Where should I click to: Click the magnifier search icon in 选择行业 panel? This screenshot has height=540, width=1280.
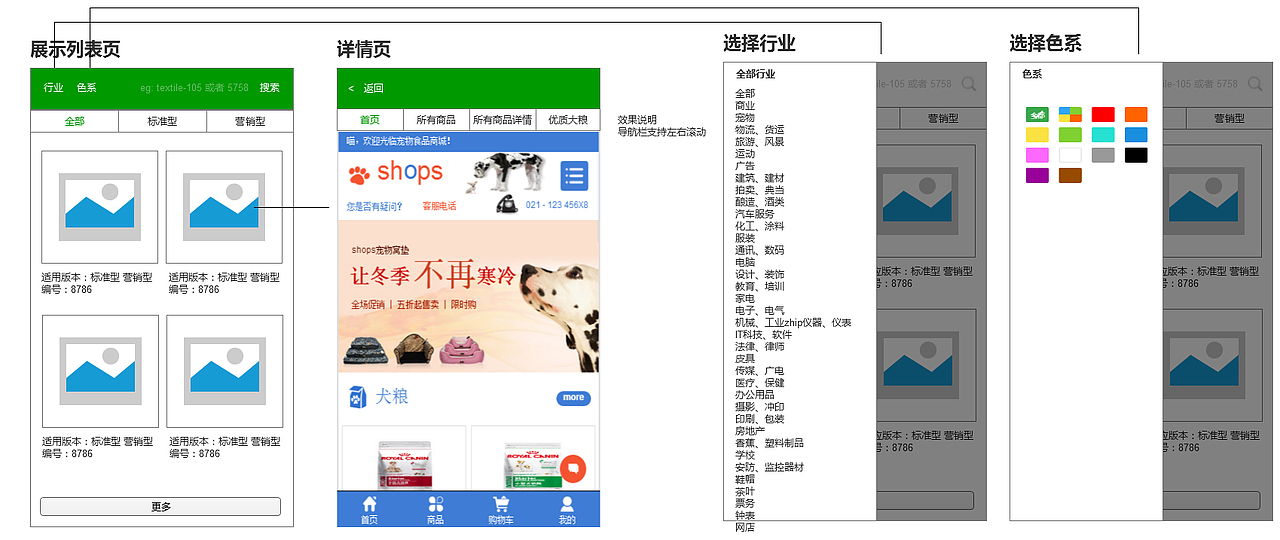click(968, 85)
